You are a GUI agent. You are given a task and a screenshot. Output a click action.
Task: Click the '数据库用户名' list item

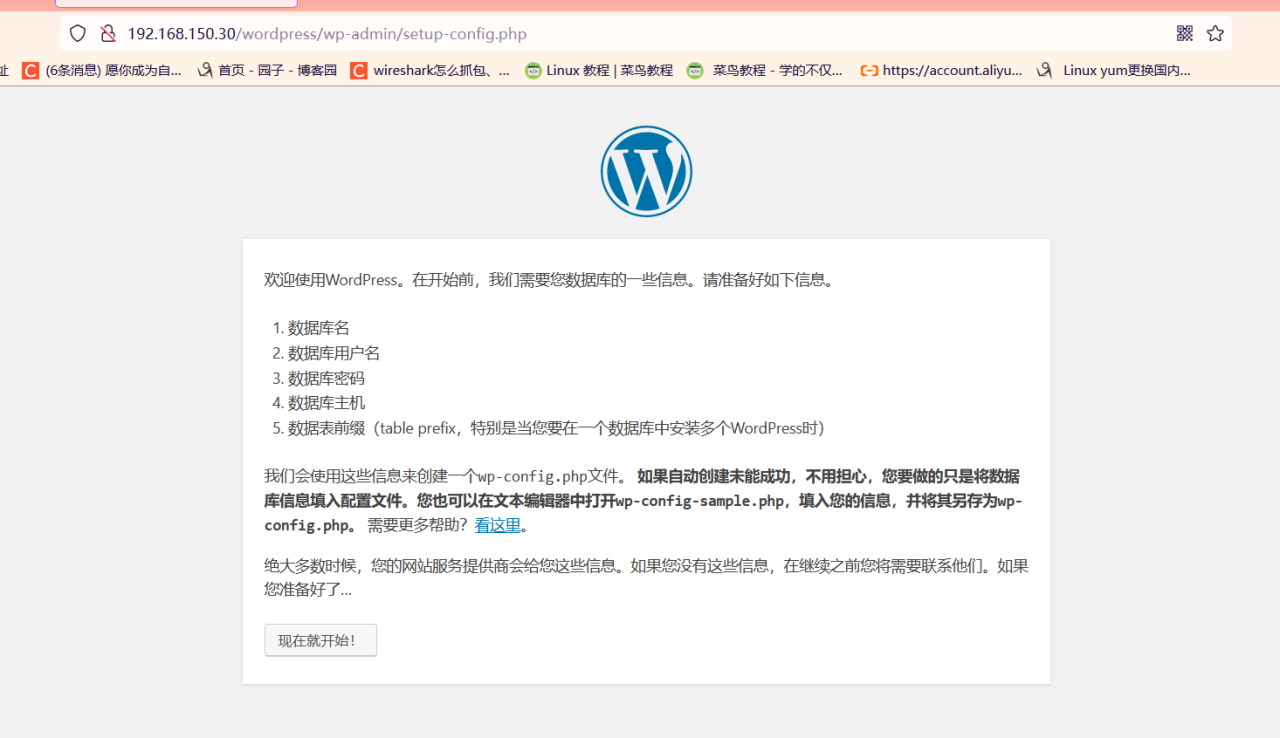[334, 353]
